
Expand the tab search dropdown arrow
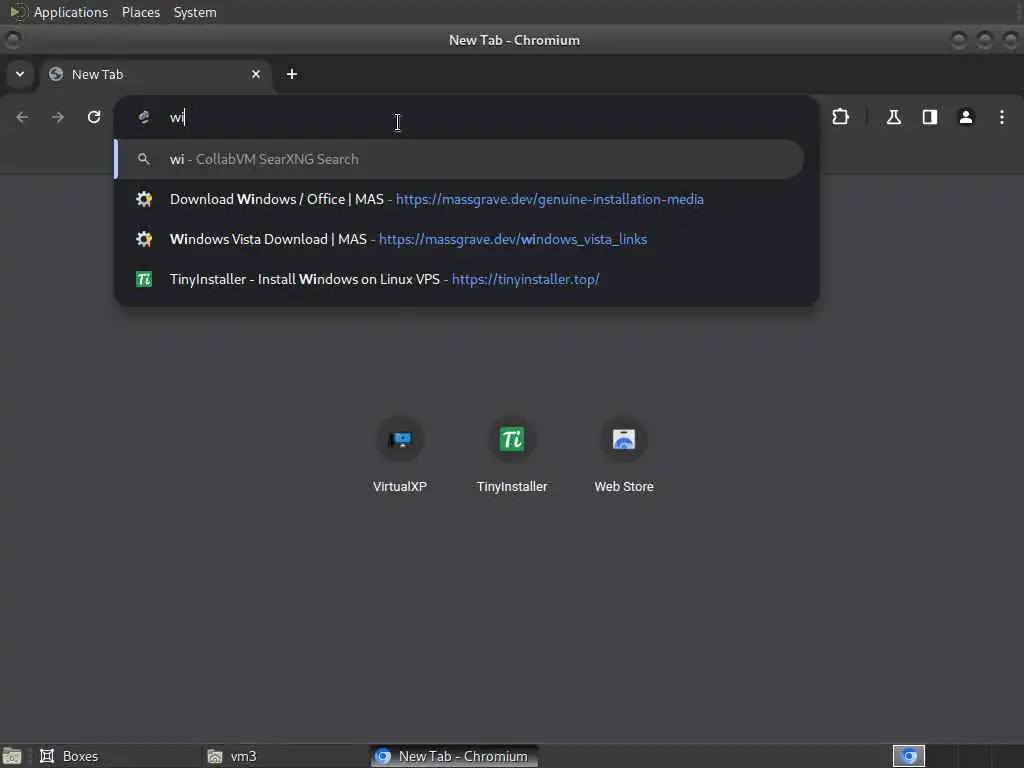(x=20, y=74)
